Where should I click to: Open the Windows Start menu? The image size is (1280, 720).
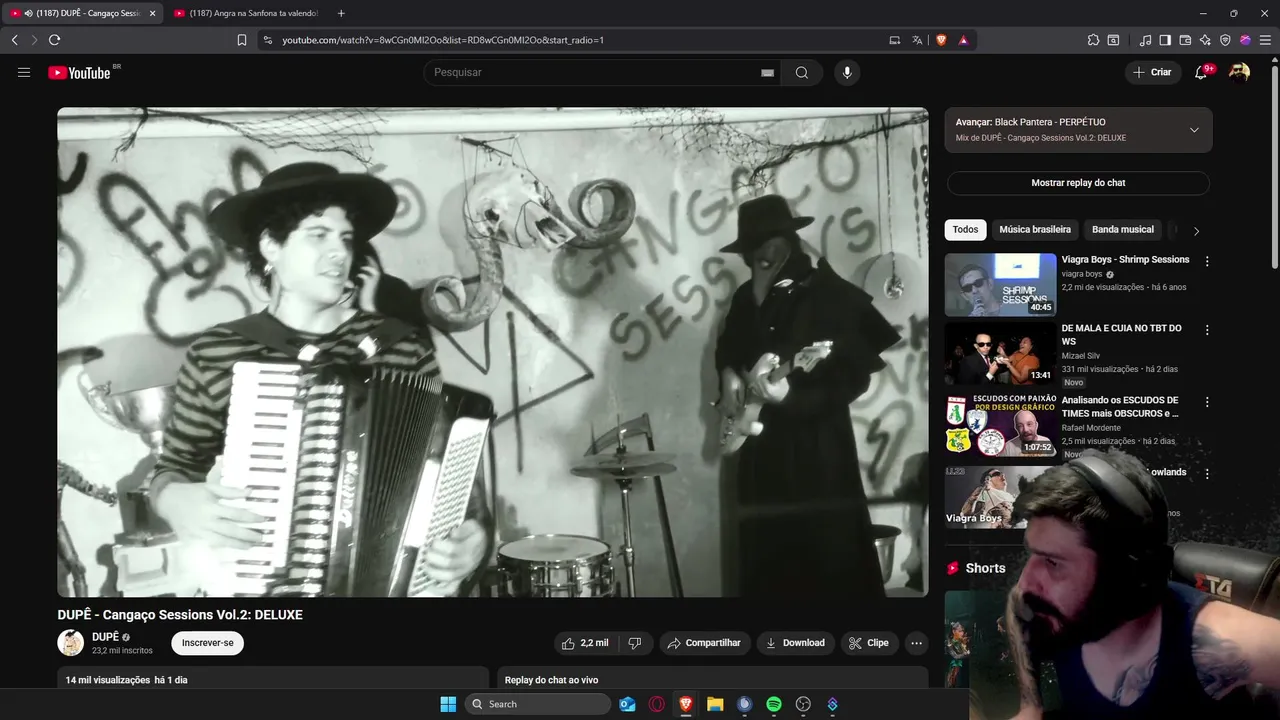(448, 704)
